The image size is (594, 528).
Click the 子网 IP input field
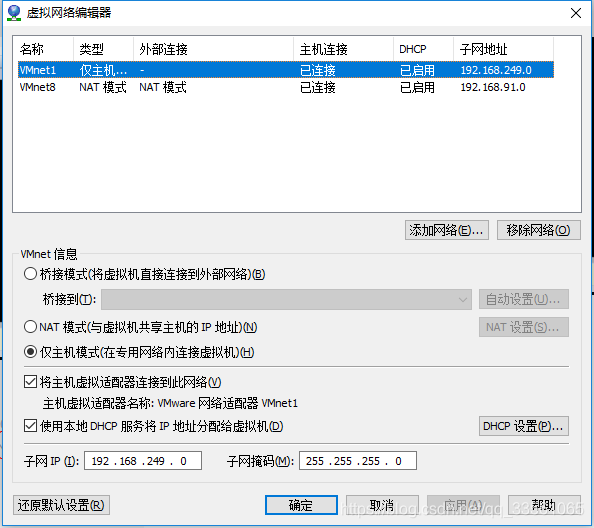(143, 461)
